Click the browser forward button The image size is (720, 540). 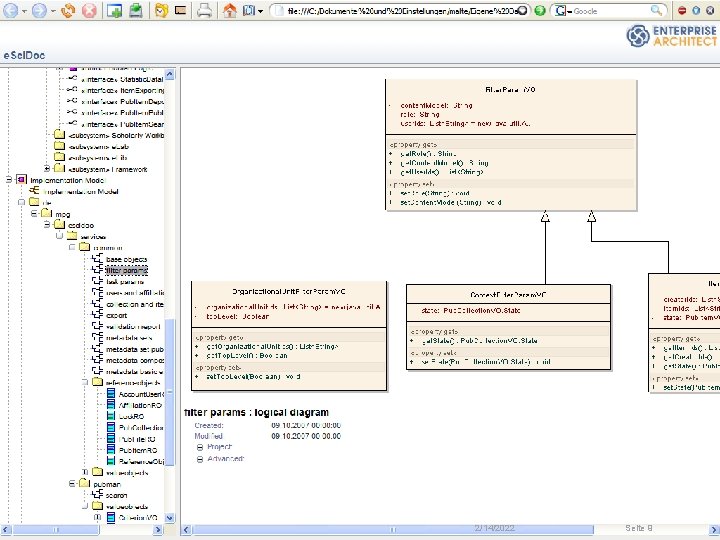coord(39,12)
